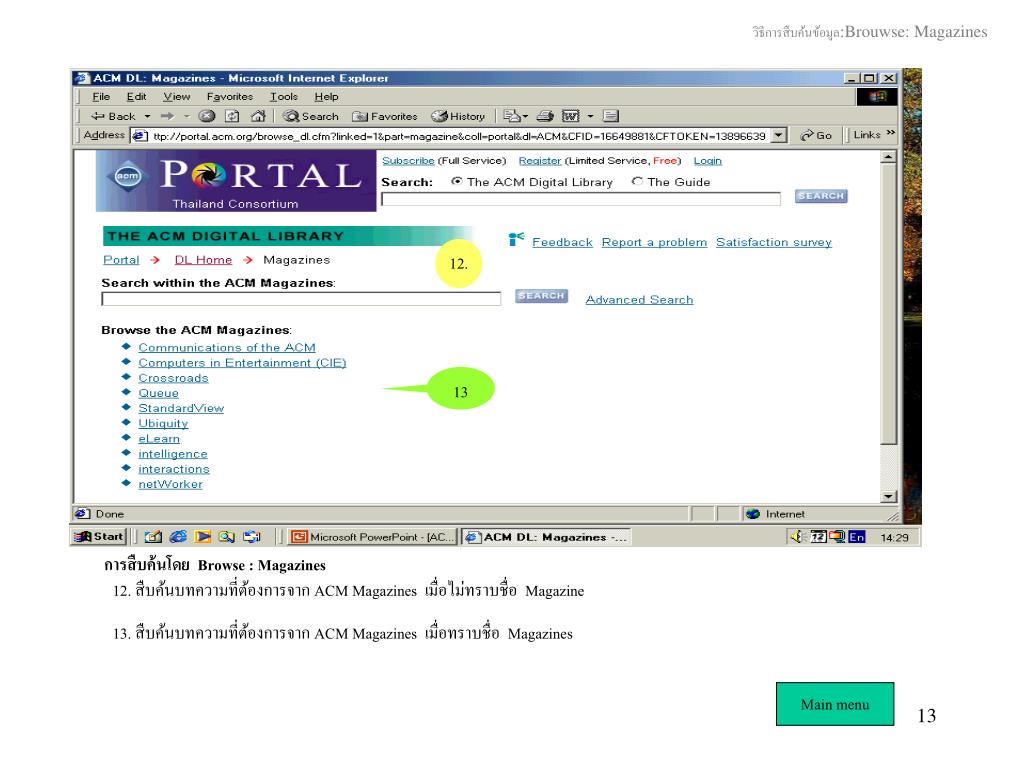This screenshot has height=768, width=1024.
Task: Open Communications of the ACM
Action: (x=227, y=347)
